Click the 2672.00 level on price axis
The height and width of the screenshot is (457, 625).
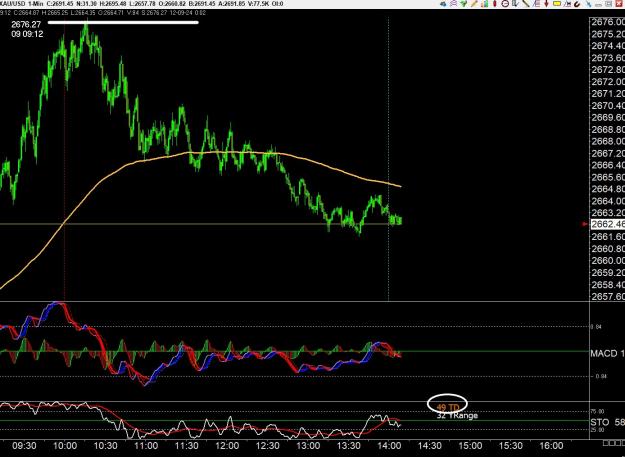click(x=608, y=81)
